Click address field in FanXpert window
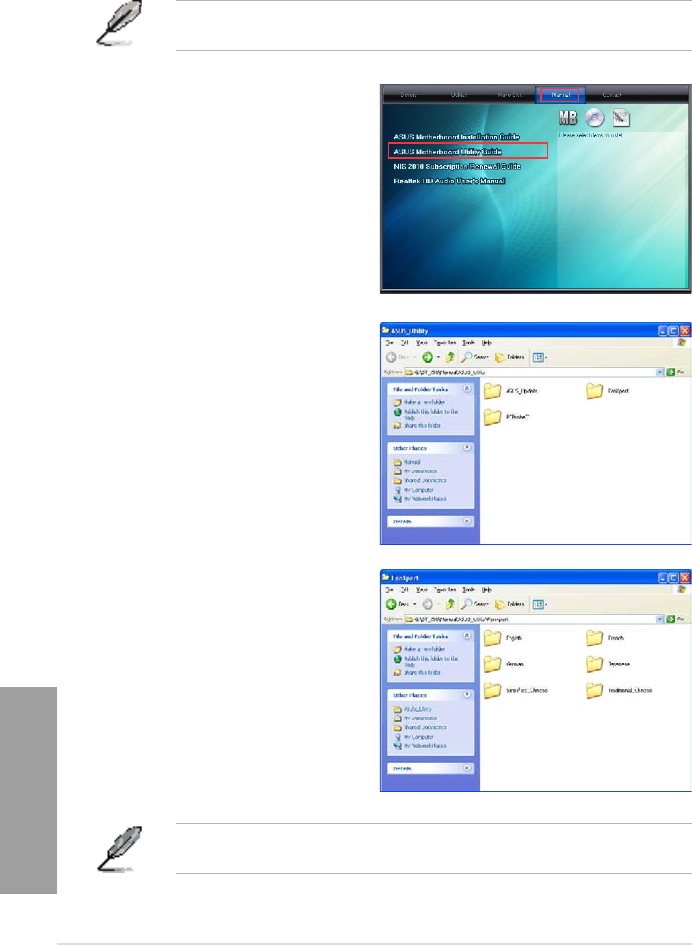 533,619
